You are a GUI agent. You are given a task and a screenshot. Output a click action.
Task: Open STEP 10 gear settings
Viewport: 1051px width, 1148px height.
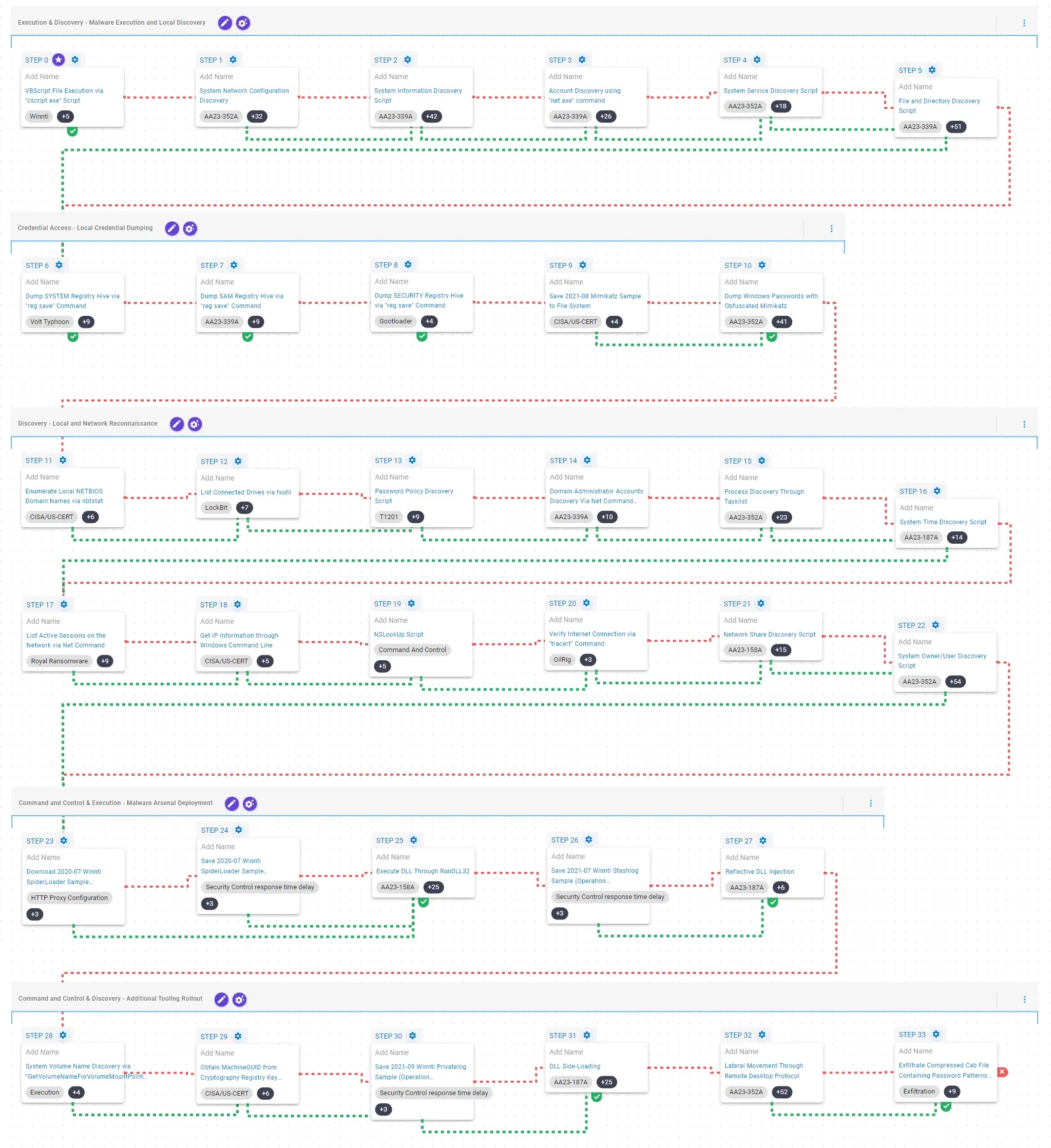762,265
